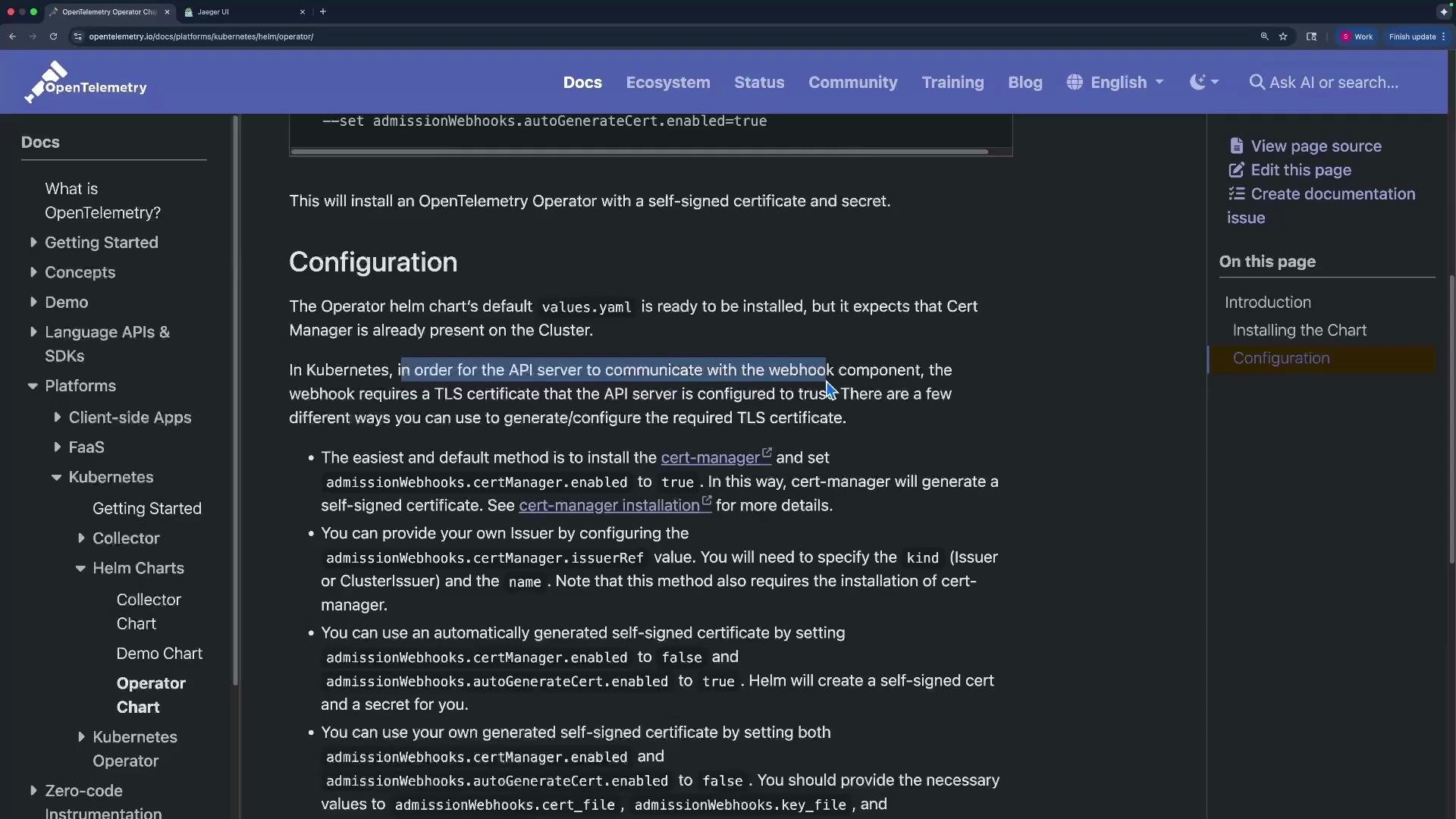This screenshot has width=1456, height=819.
Task: Jump to Installing the Chart section
Action: [x=1299, y=330]
